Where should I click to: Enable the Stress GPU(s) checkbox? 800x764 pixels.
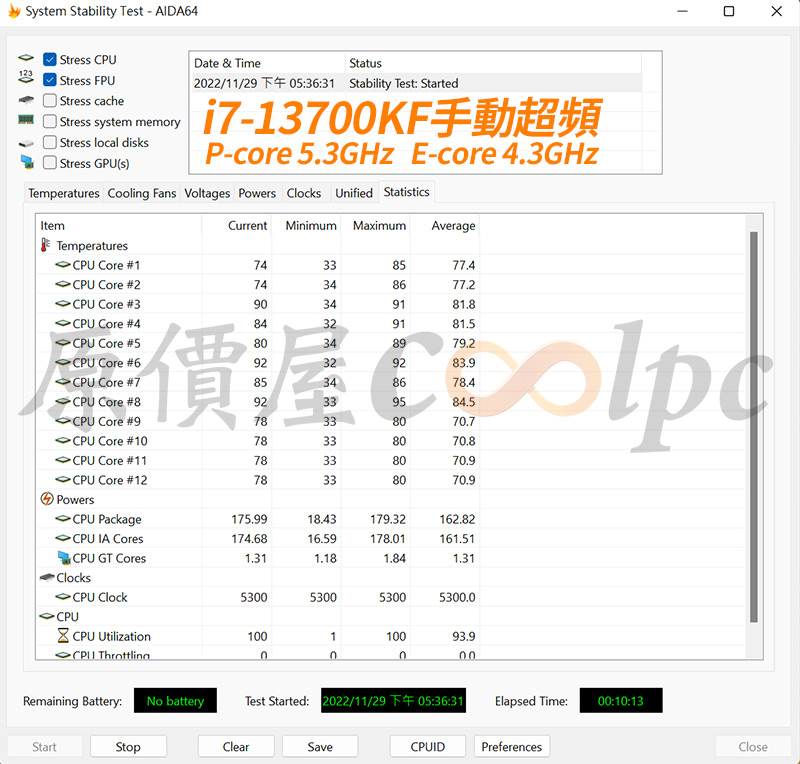[49, 163]
